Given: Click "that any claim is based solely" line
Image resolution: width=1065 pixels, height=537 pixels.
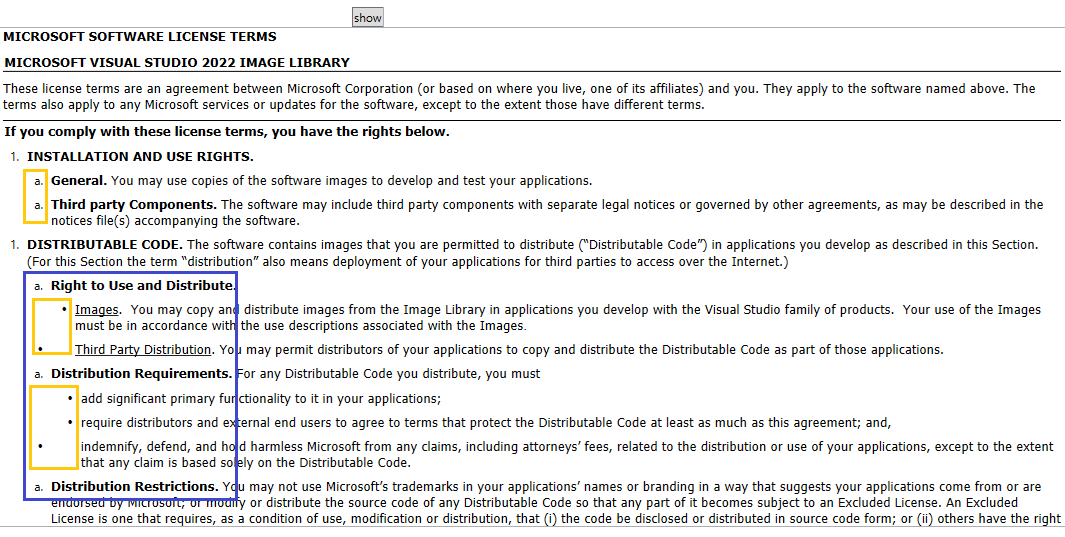Looking at the screenshot, I should [x=246, y=464].
